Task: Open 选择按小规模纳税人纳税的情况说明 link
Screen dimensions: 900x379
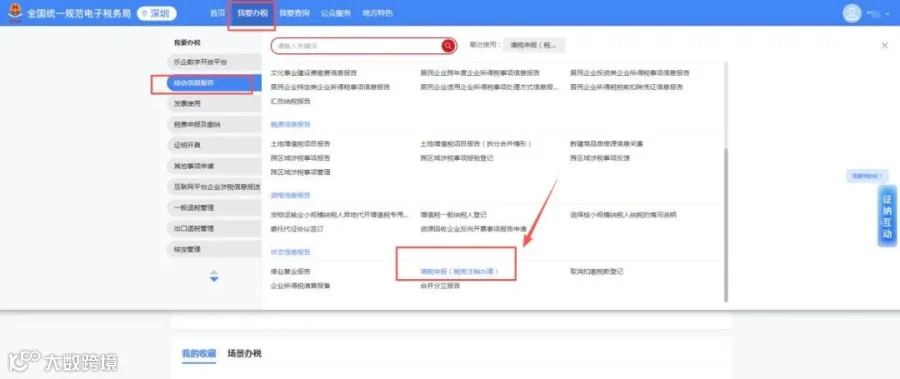Action: pos(623,215)
